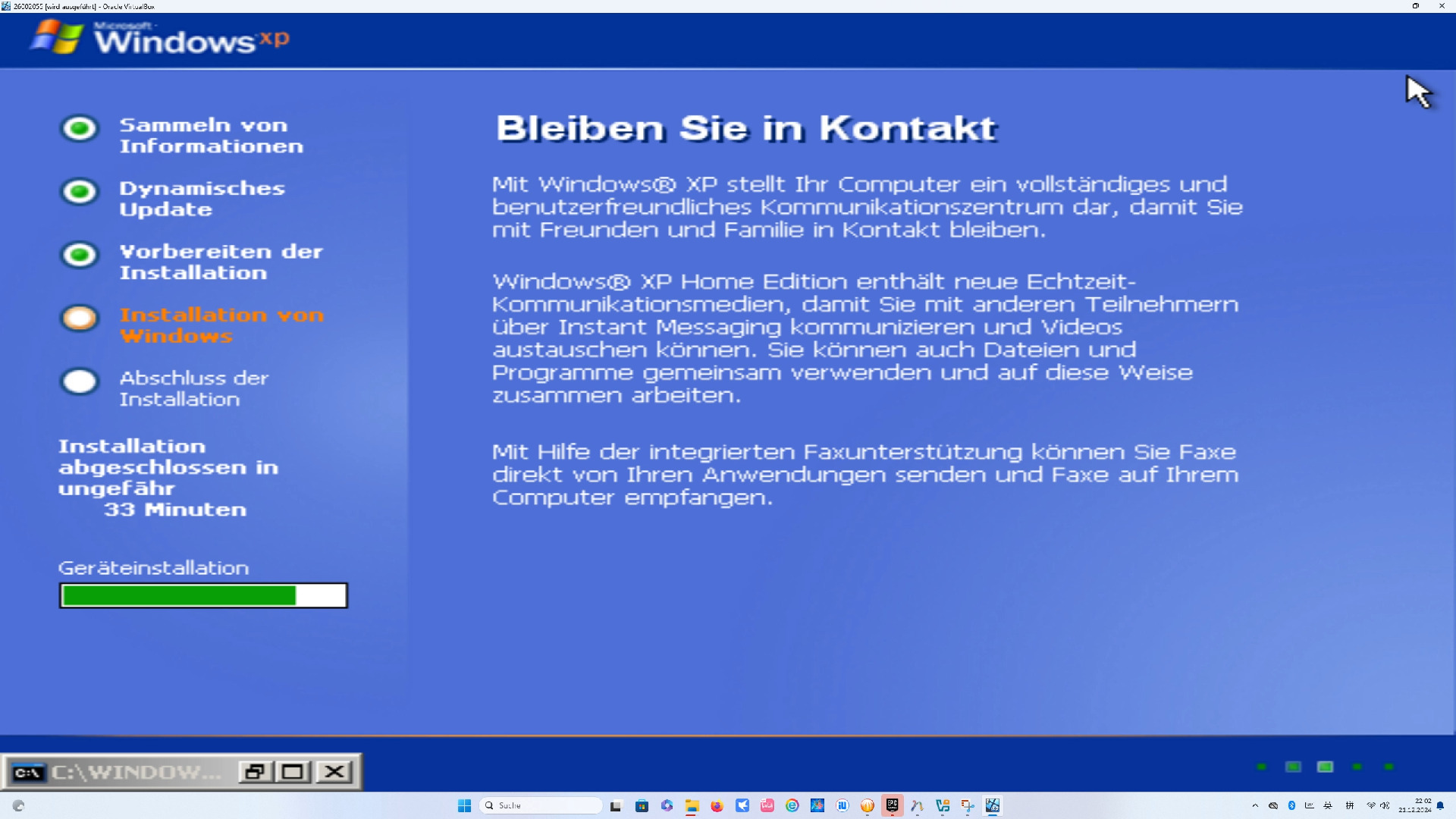Click the 'Installation von Windows' orange label
The height and width of the screenshot is (819, 1456).
(x=221, y=325)
